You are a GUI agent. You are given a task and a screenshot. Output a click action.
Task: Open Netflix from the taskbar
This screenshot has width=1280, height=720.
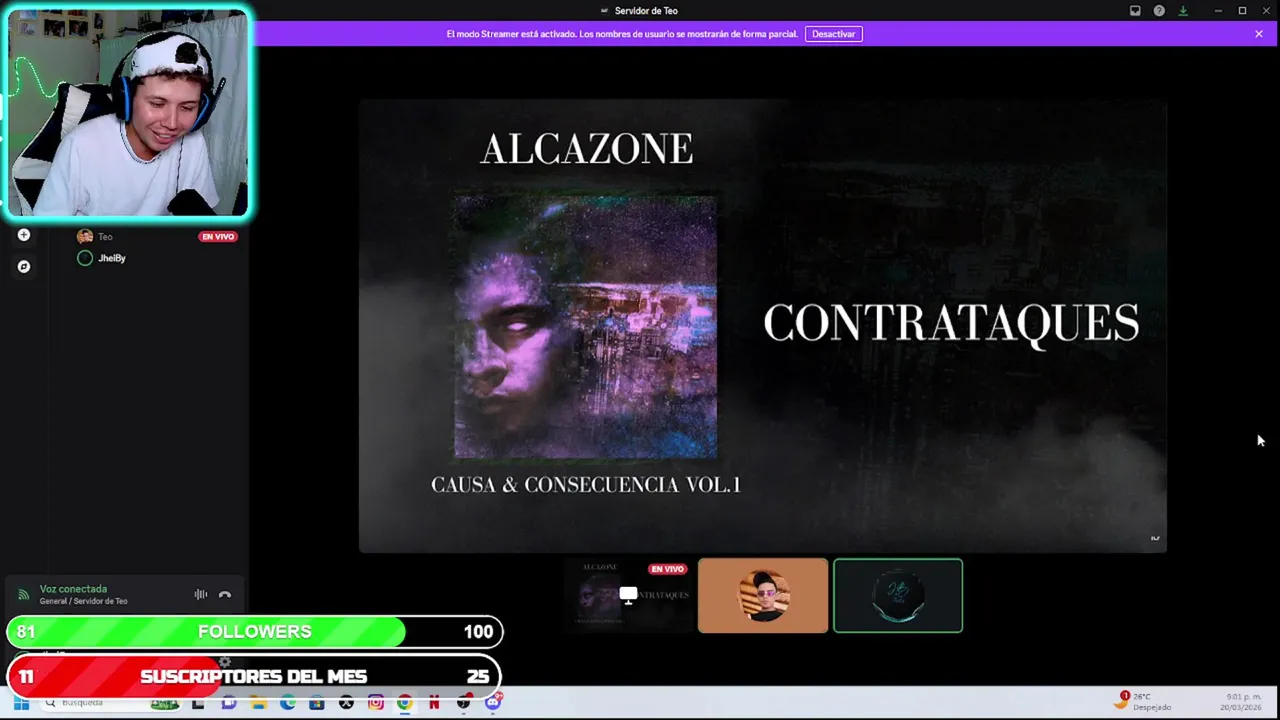pos(434,703)
